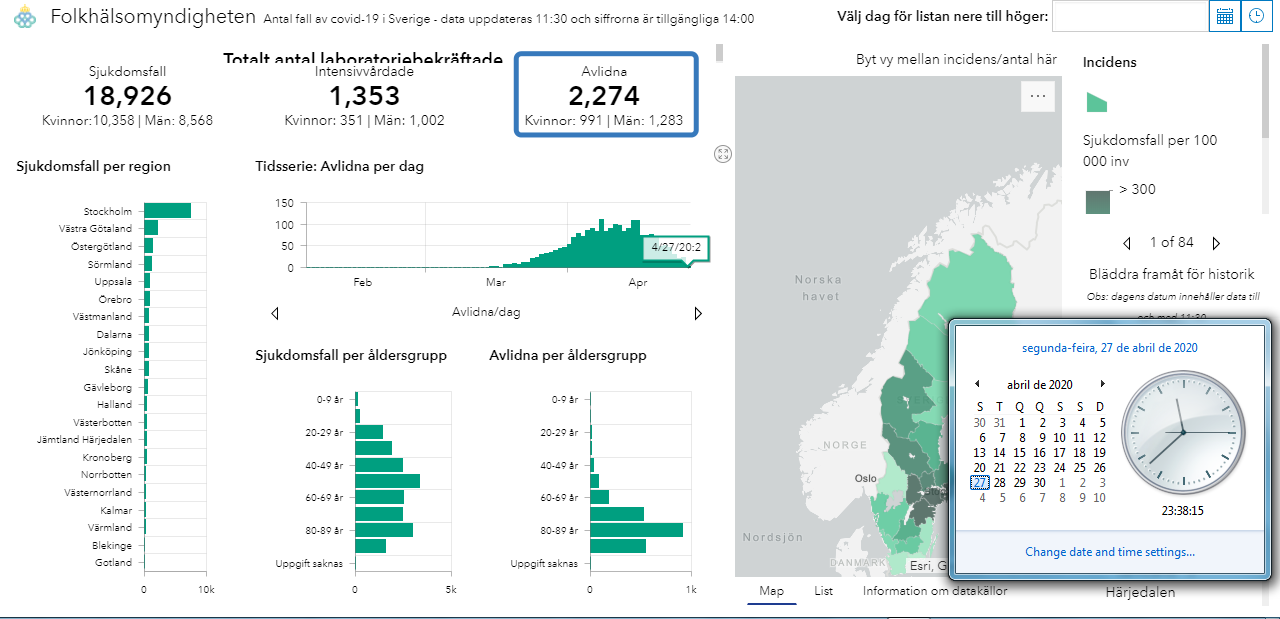Click the Folkhälsomyndigheten logo icon
Image resolution: width=1280 pixels, height=619 pixels.
(x=25, y=19)
